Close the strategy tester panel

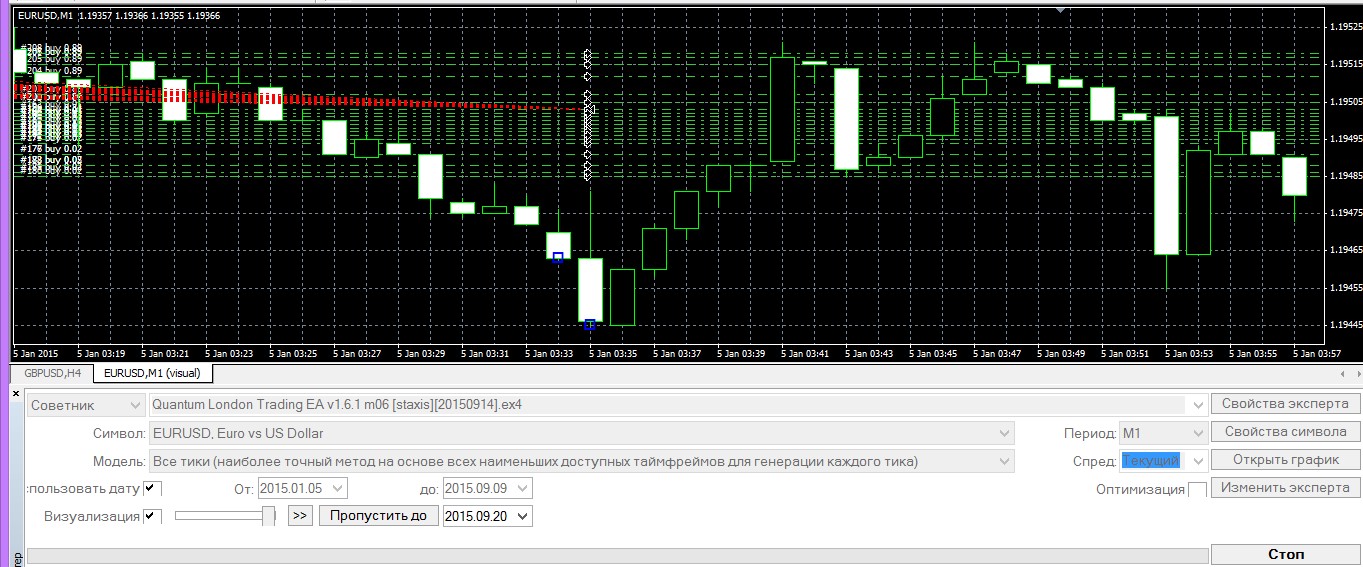pyautogui.click(x=15, y=394)
